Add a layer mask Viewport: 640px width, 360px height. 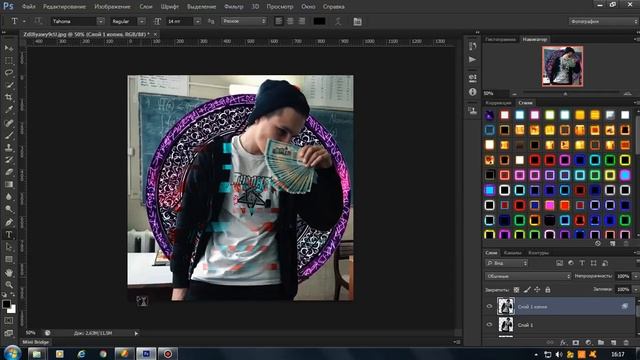click(576, 342)
